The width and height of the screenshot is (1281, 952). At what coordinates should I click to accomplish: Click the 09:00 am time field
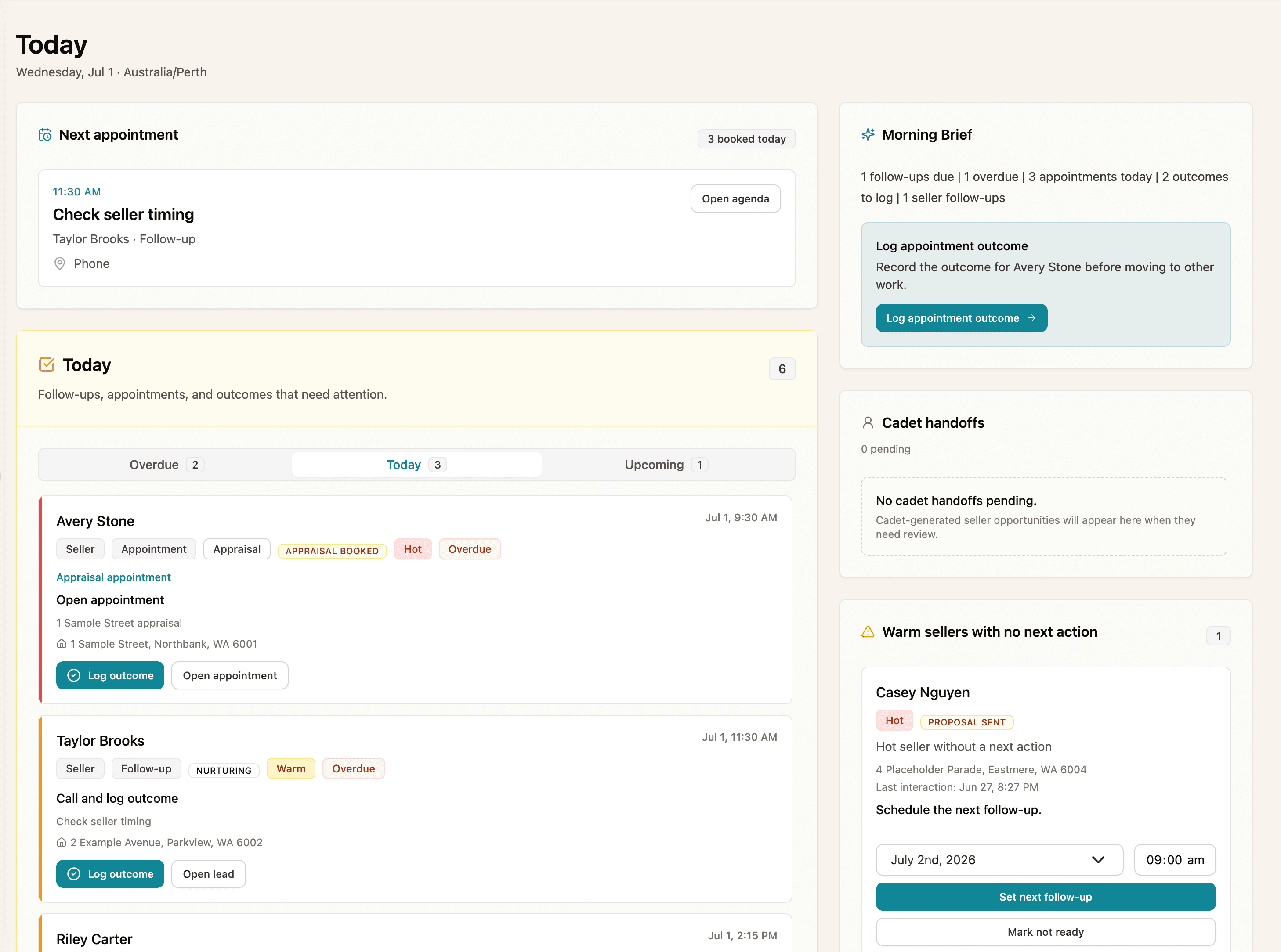(1175, 860)
